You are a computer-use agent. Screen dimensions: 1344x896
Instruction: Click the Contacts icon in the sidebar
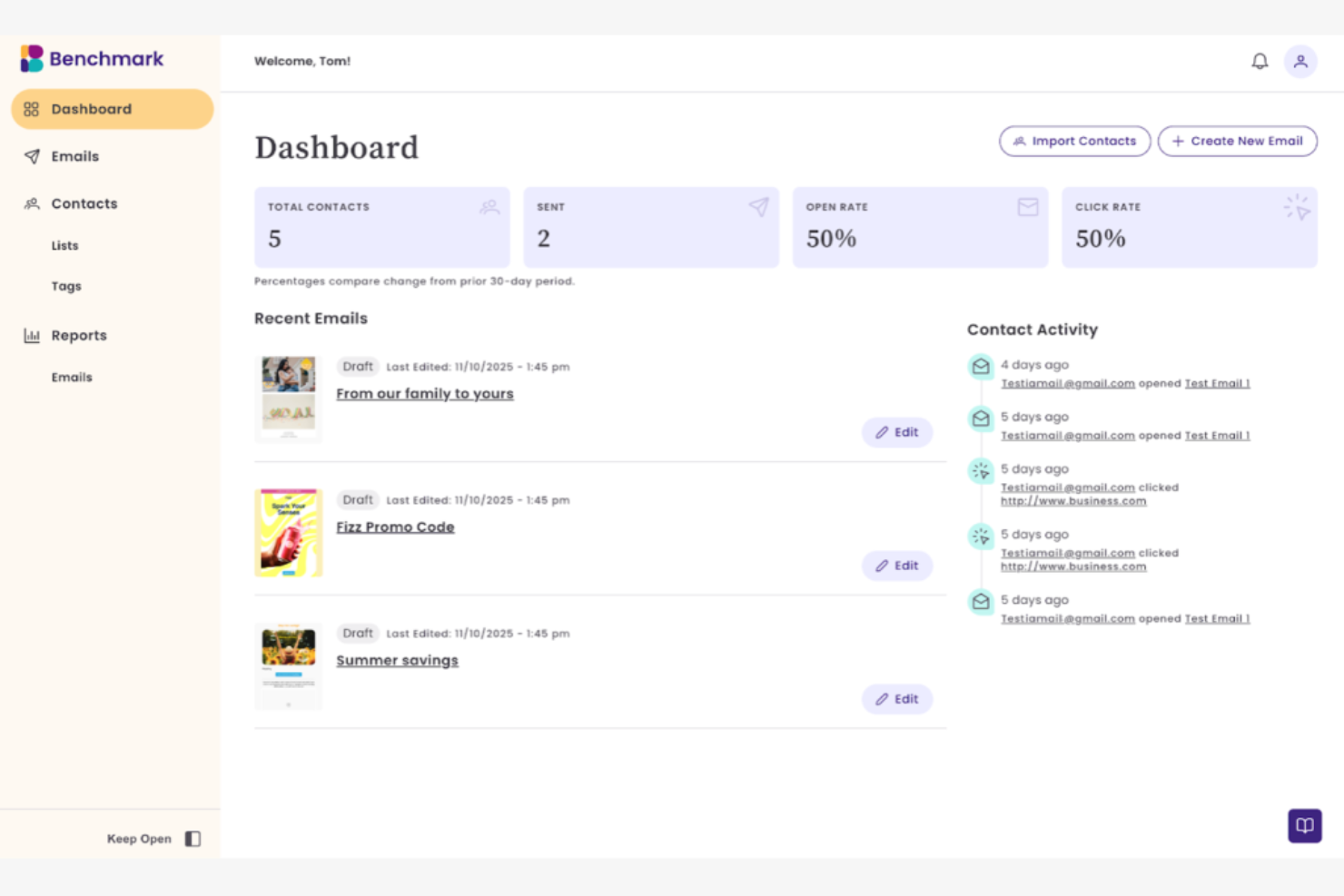click(30, 203)
